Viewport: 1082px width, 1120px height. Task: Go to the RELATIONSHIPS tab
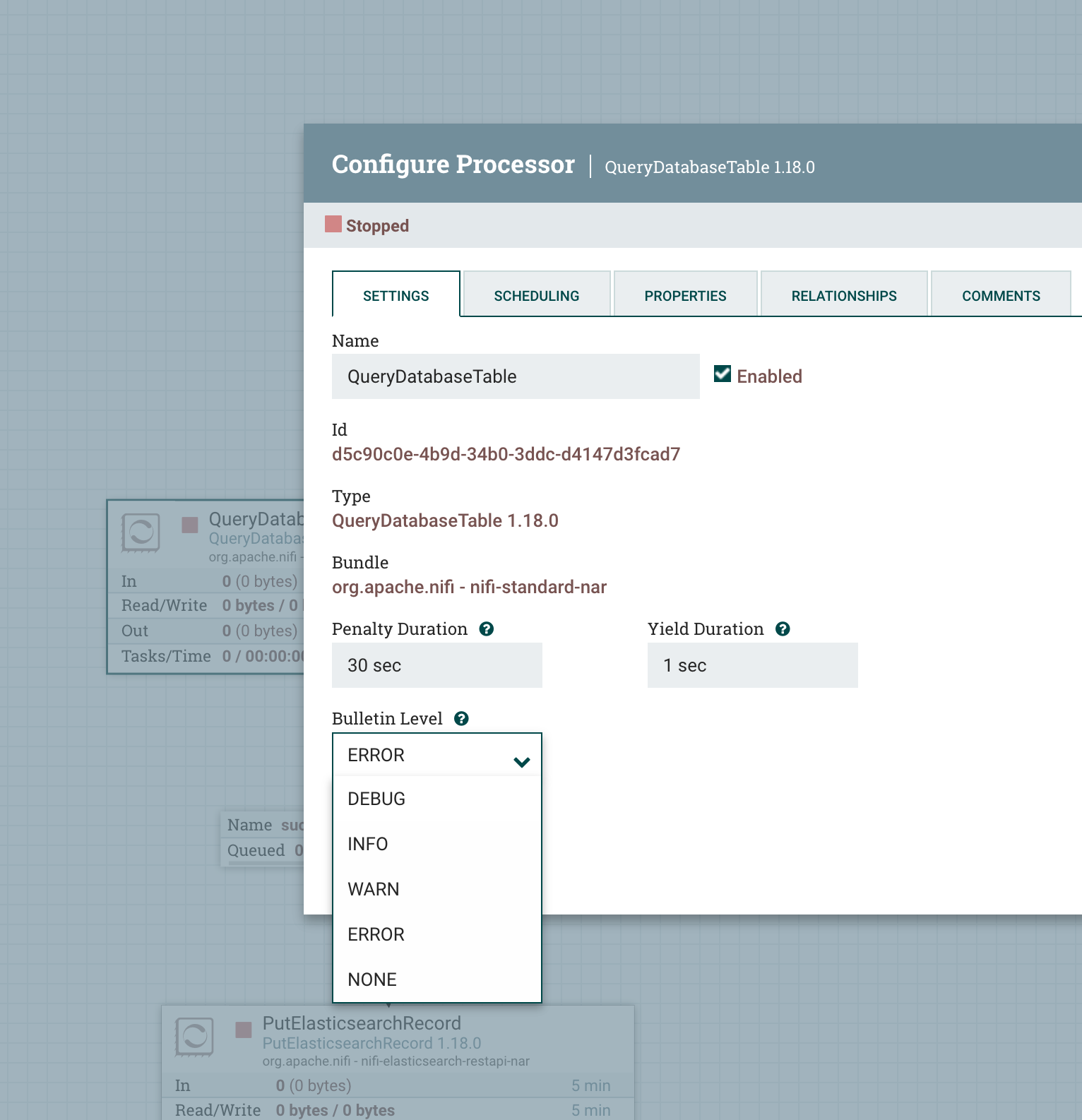coord(844,295)
